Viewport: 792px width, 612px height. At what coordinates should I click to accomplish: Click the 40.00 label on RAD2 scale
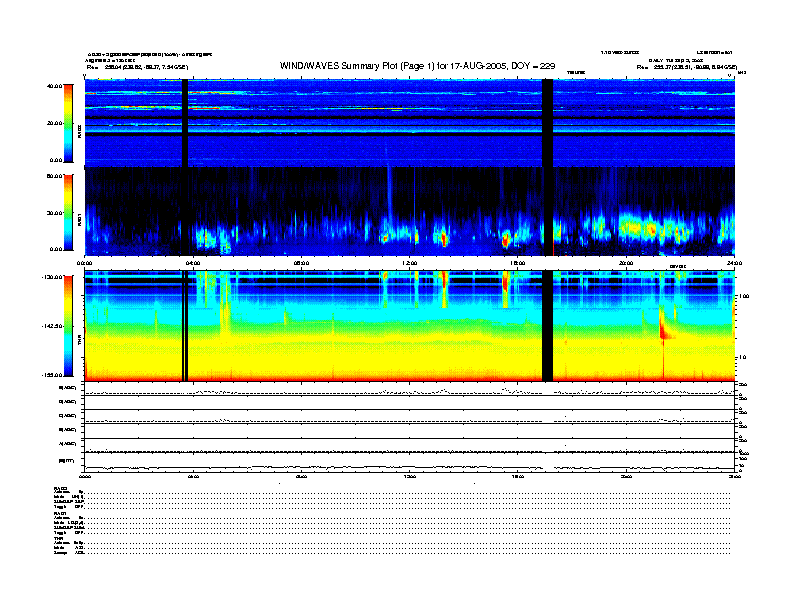pos(54,86)
